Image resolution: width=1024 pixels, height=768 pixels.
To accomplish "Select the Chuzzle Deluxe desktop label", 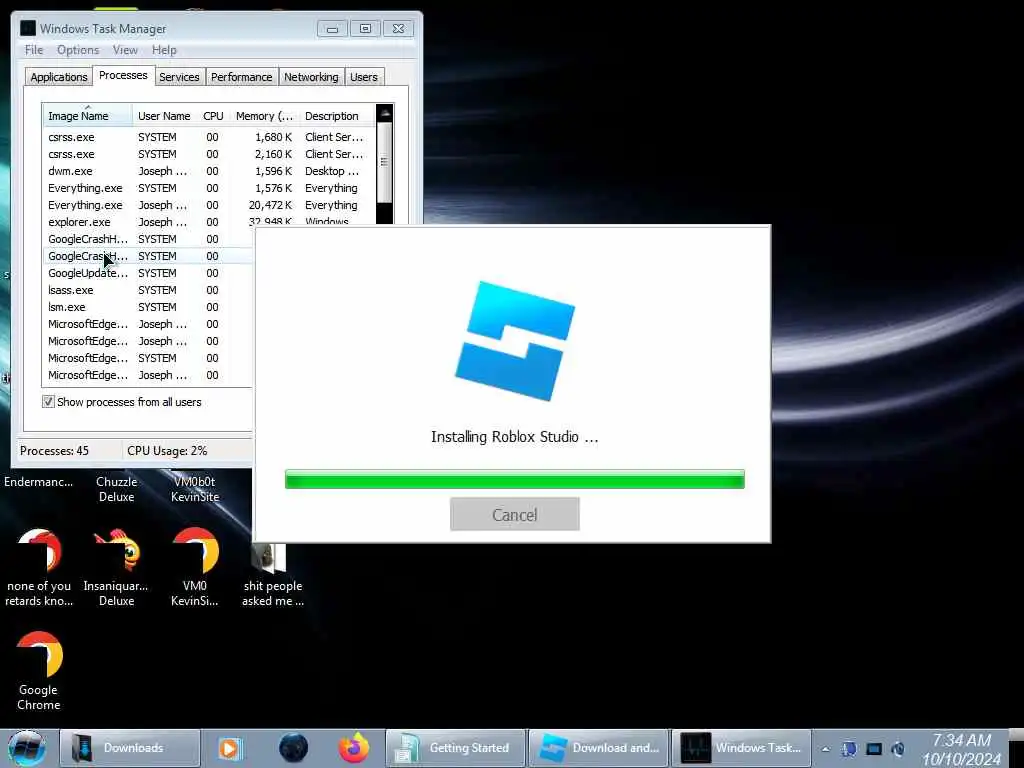I will click(x=116, y=489).
